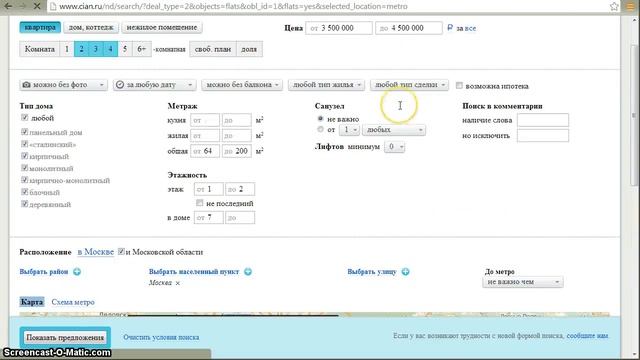The height and width of the screenshot is (360, 640).
Task: Click the Выбрать район link
Action: 44,271
